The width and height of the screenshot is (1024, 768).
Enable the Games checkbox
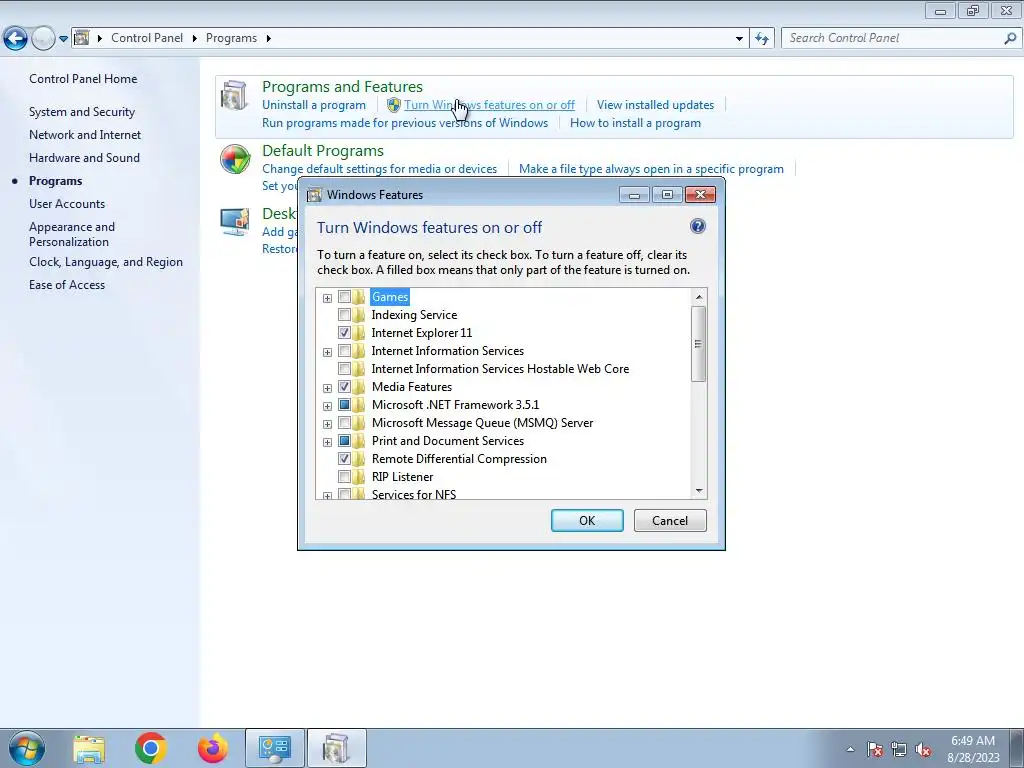[344, 296]
